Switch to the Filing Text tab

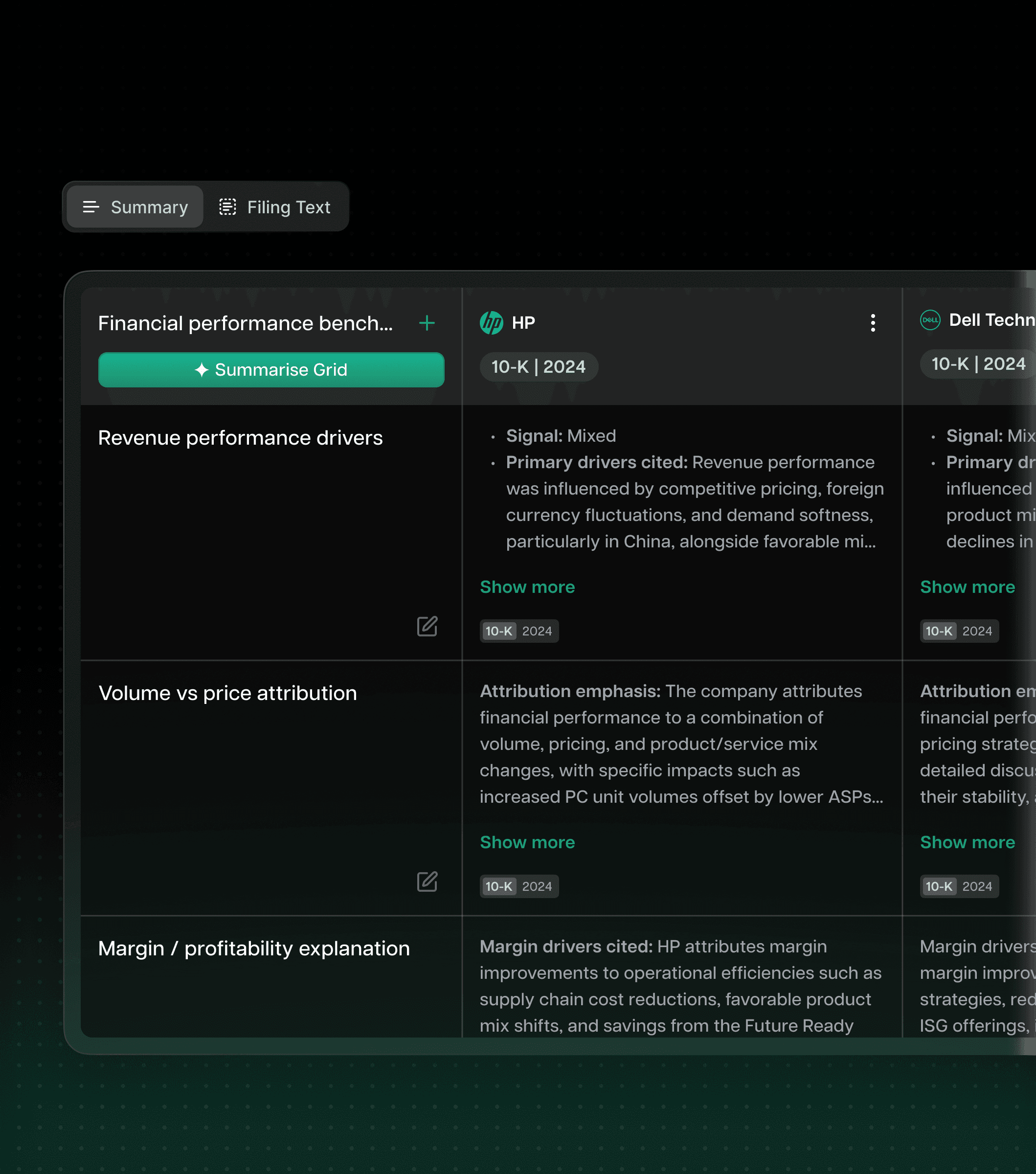pyautogui.click(x=276, y=207)
